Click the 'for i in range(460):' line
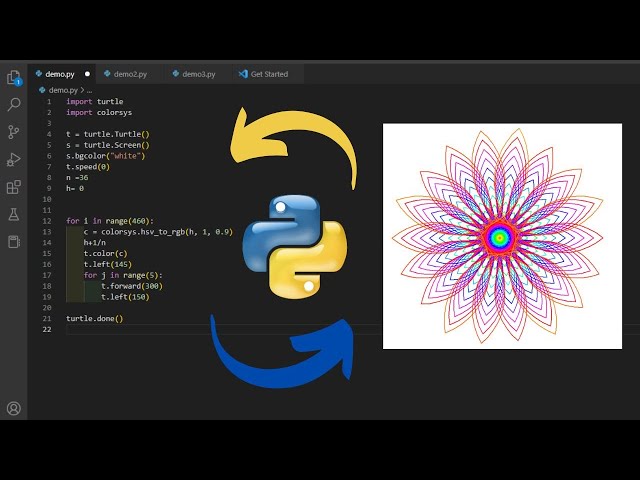 (110, 221)
